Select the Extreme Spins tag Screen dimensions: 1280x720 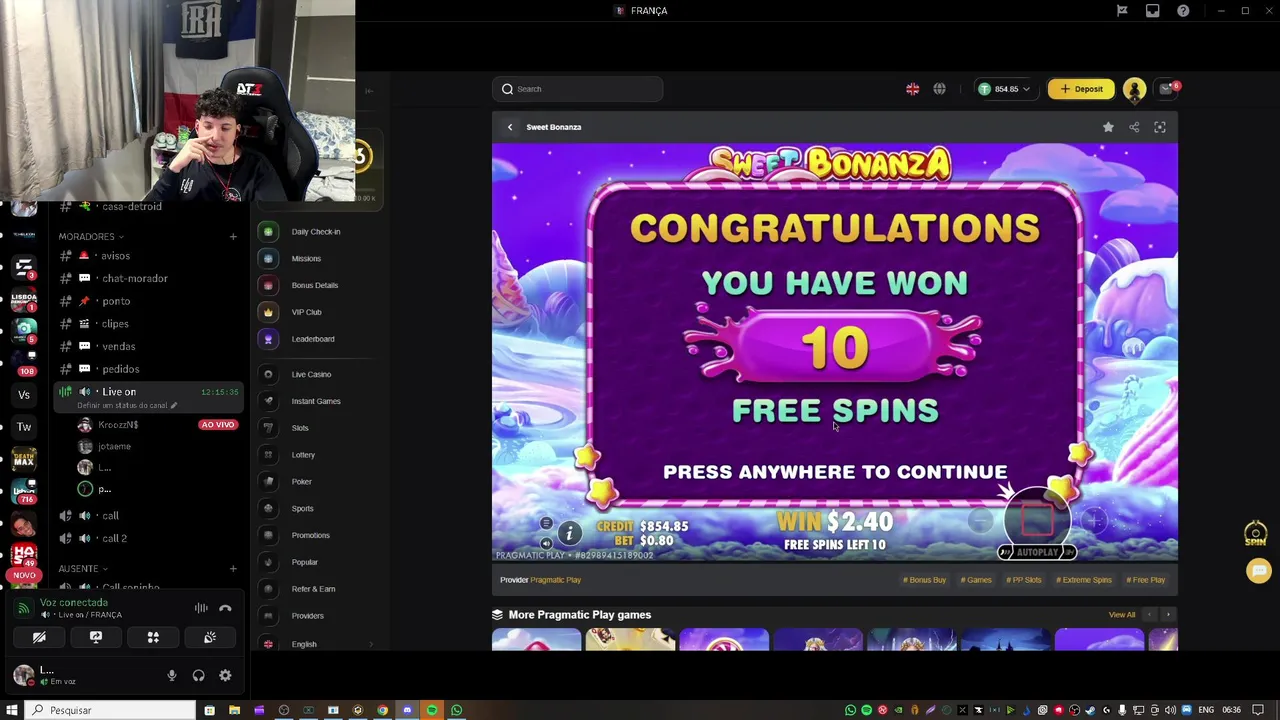pyautogui.click(x=1084, y=580)
